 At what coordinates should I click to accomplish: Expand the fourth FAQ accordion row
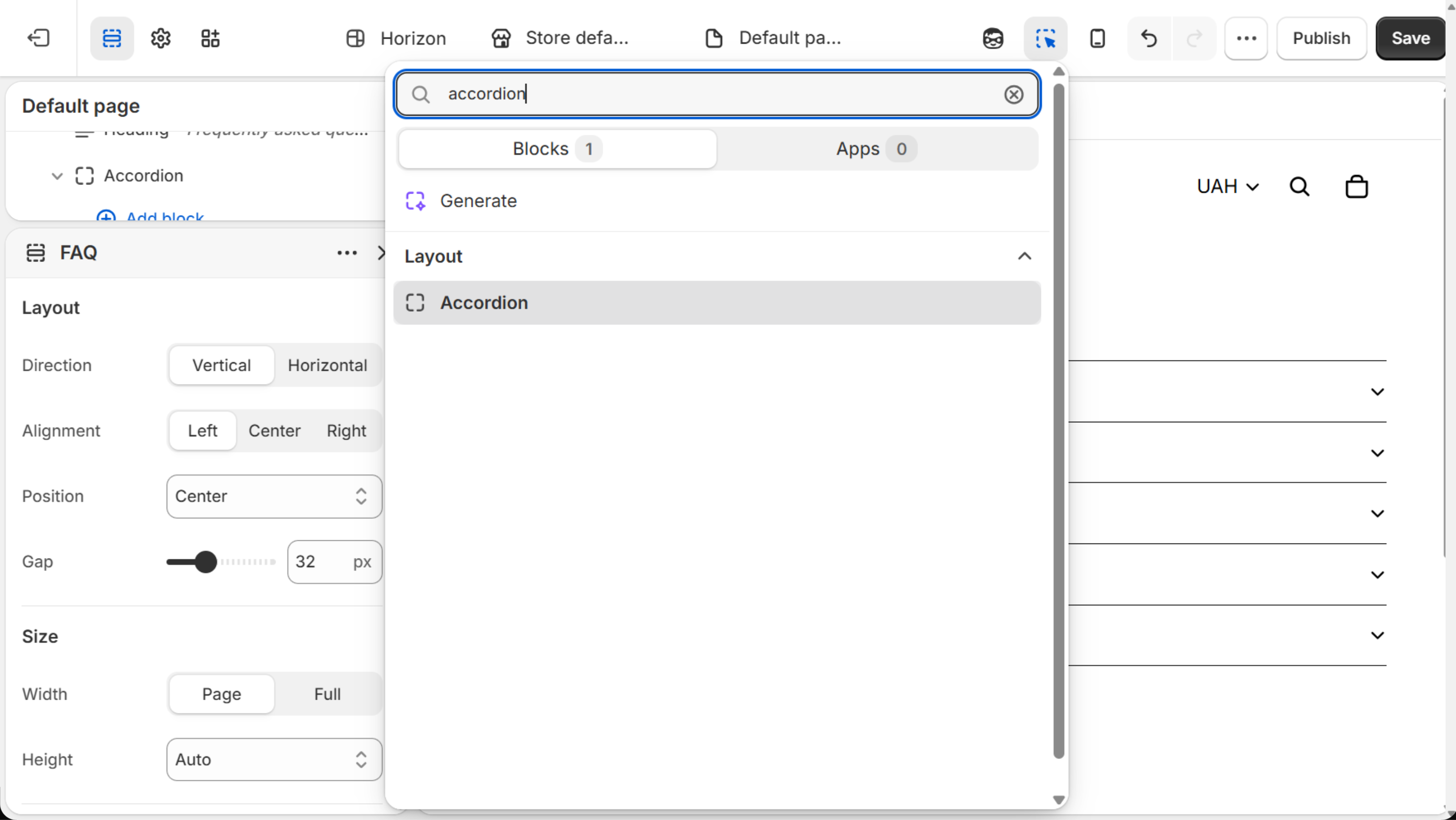click(1378, 575)
